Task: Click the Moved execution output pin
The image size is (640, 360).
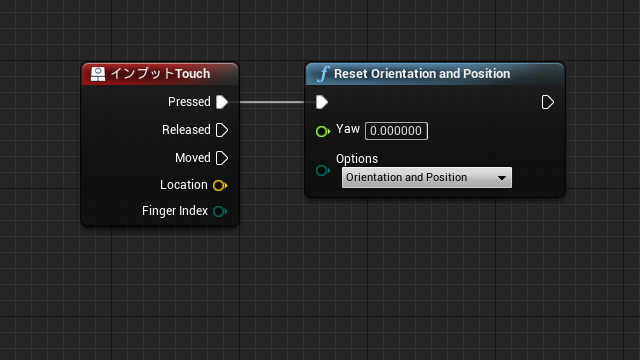Action: (222, 158)
